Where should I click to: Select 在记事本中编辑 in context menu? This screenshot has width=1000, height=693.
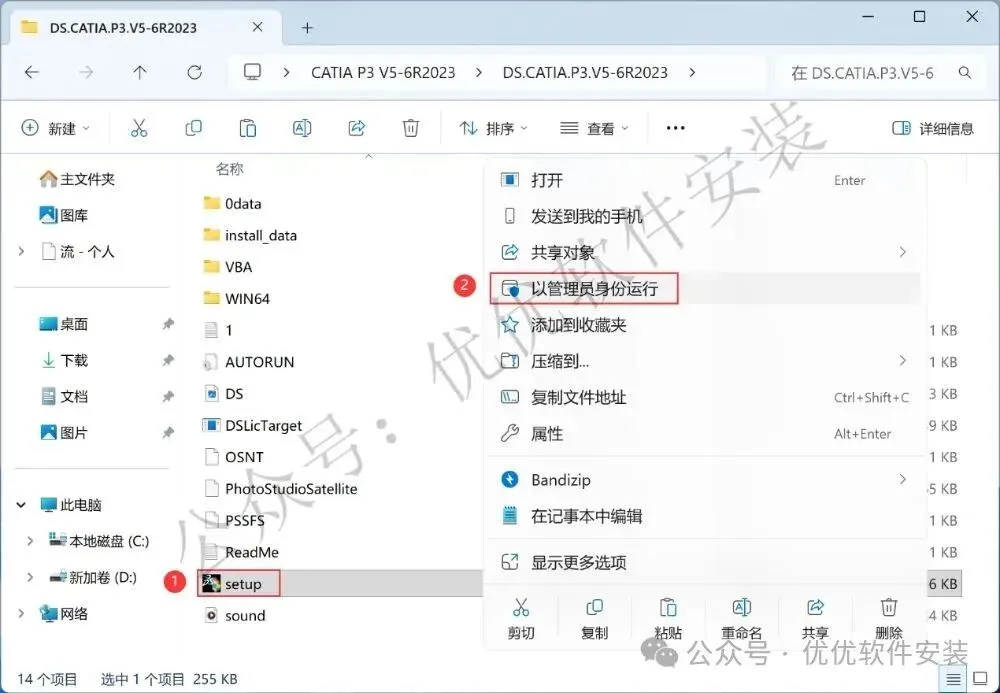click(705, 516)
